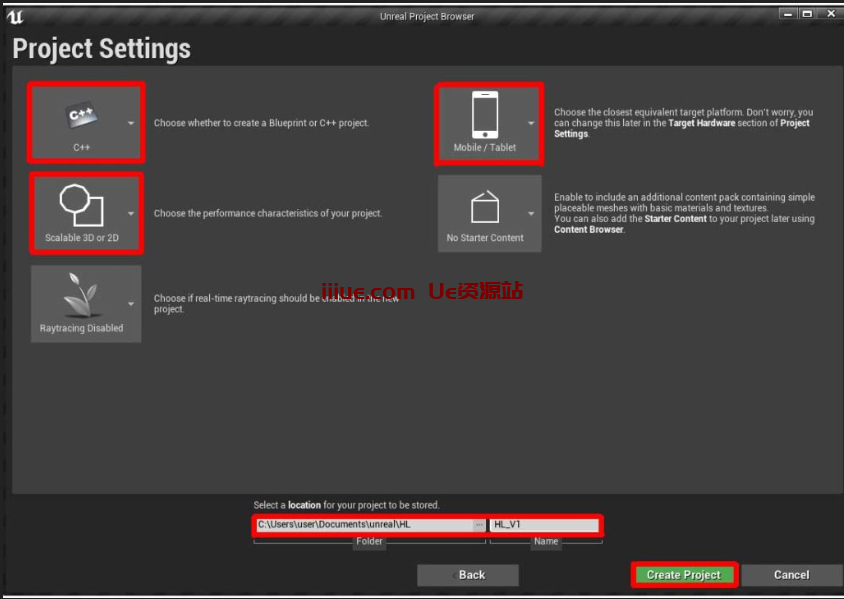Image resolution: width=844 pixels, height=599 pixels.
Task: Open the C++ project type dropdown arrow
Action: 131,124
